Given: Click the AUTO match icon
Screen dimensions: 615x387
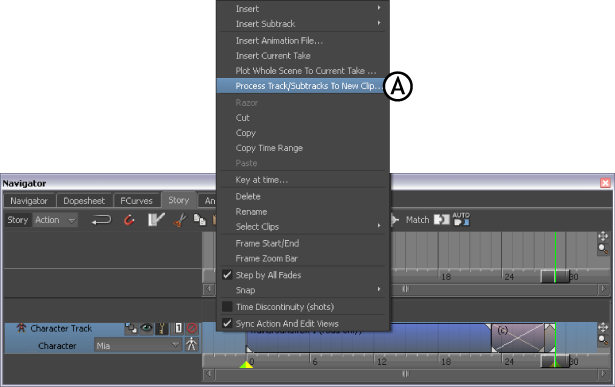Looking at the screenshot, I should click(x=461, y=219).
